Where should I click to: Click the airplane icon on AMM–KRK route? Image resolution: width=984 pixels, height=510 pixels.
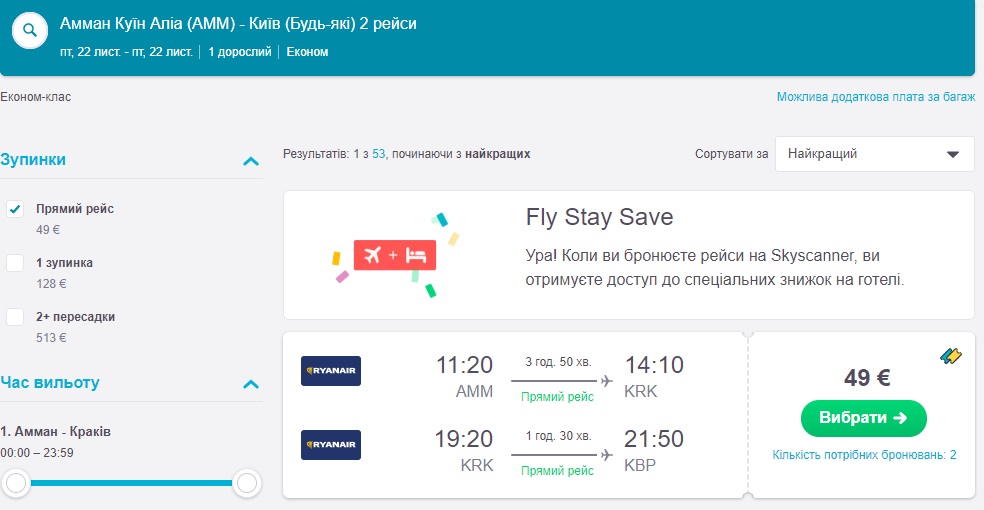606,381
